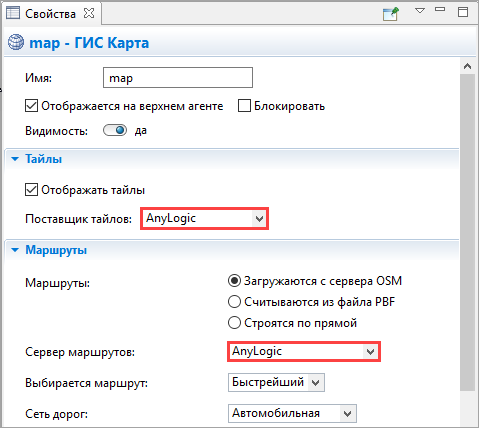Click the GIS map globe icon
Screen dimensions: 479x428
(x=16, y=43)
